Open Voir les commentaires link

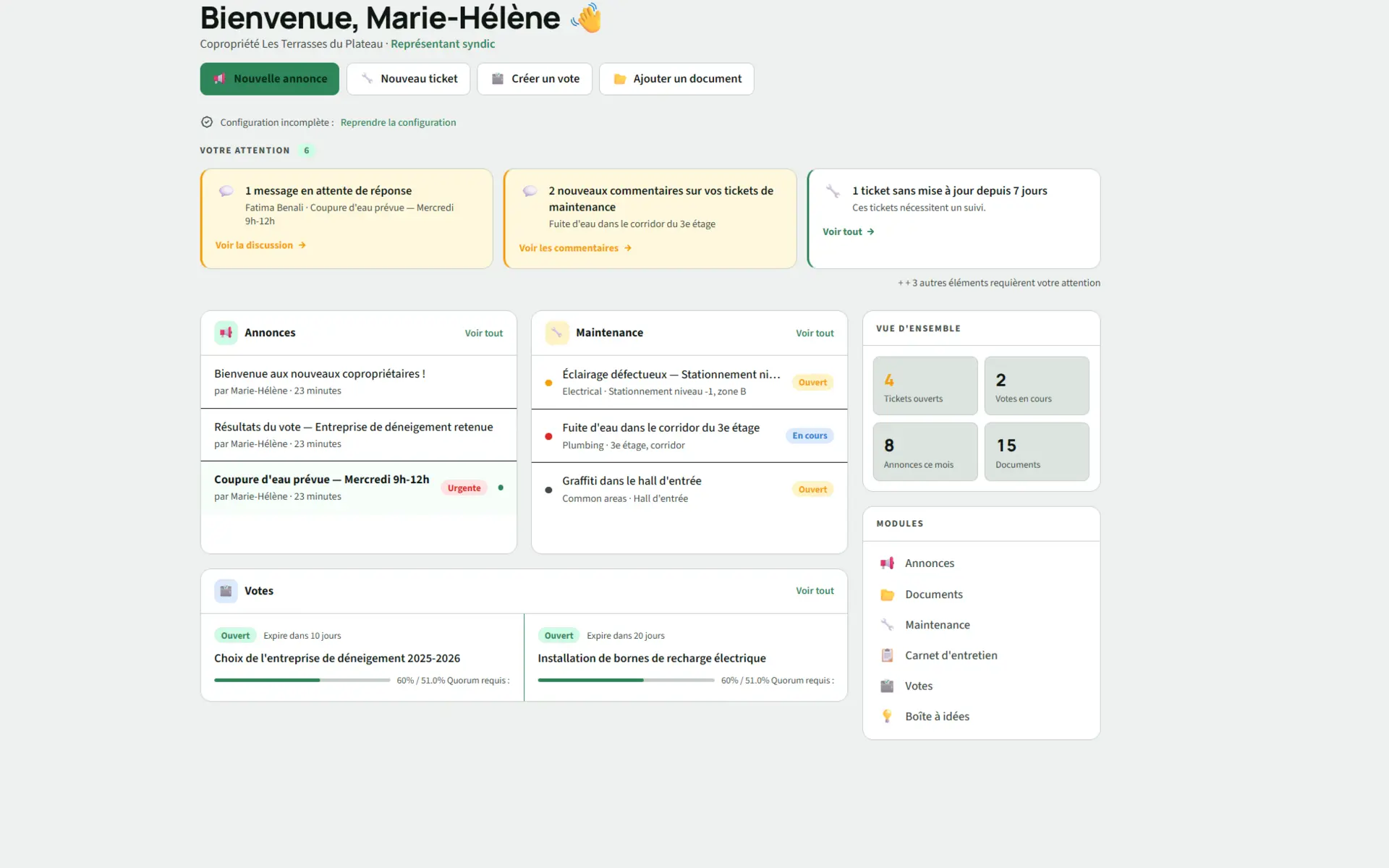(569, 247)
